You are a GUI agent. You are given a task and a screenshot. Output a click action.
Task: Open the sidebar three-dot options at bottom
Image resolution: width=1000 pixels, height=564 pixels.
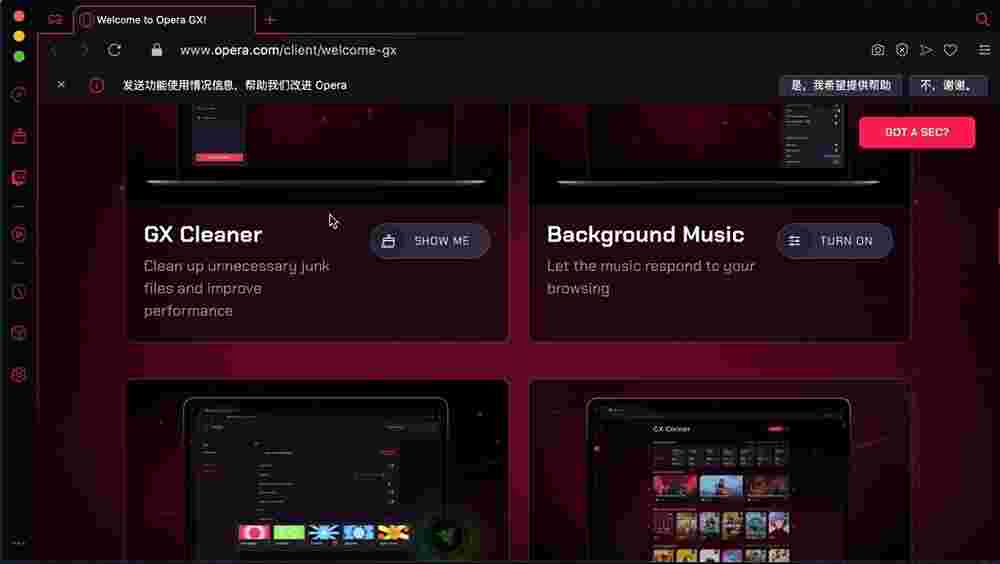point(18,543)
